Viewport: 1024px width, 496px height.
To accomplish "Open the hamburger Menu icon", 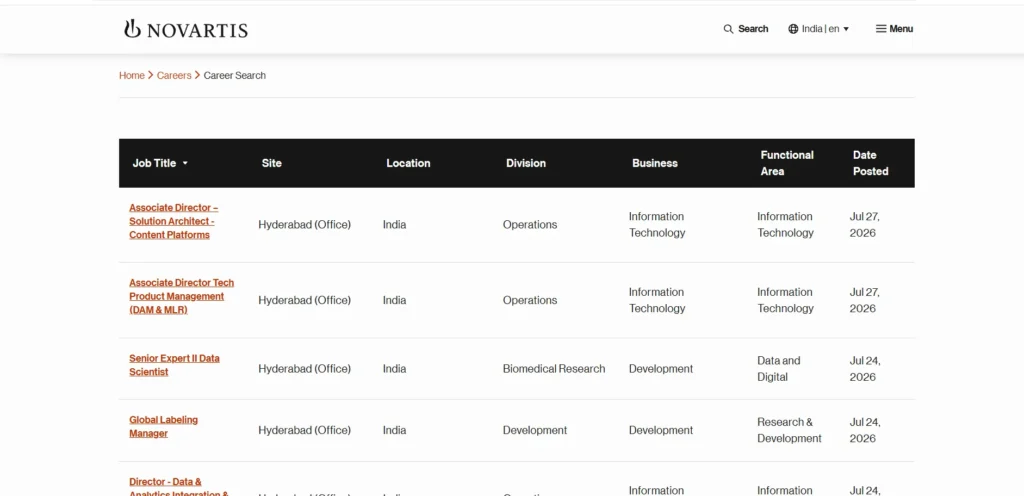I will [881, 29].
